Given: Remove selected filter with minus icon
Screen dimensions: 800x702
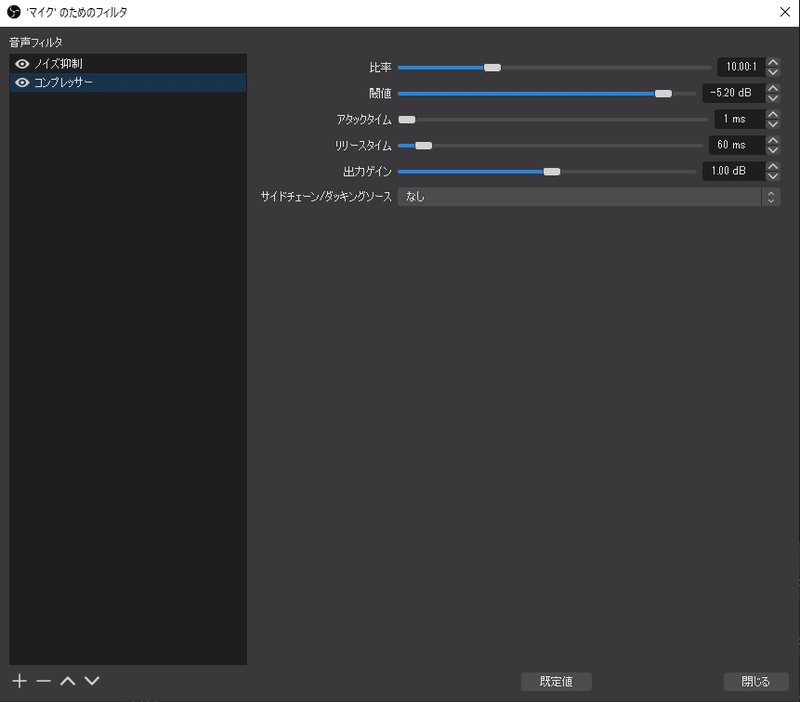Looking at the screenshot, I should (43, 681).
